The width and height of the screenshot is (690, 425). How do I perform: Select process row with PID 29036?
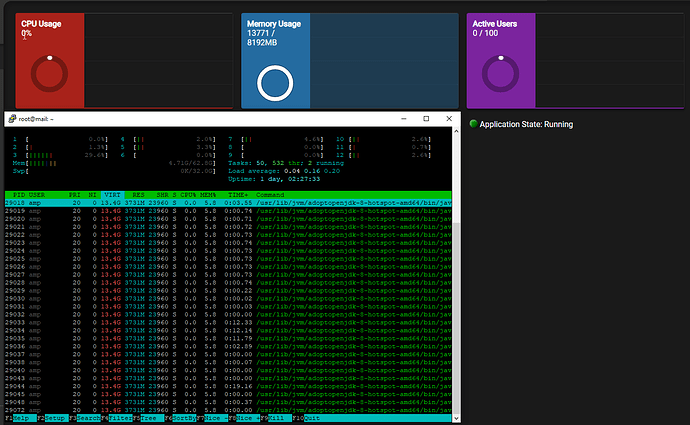click(x=228, y=346)
